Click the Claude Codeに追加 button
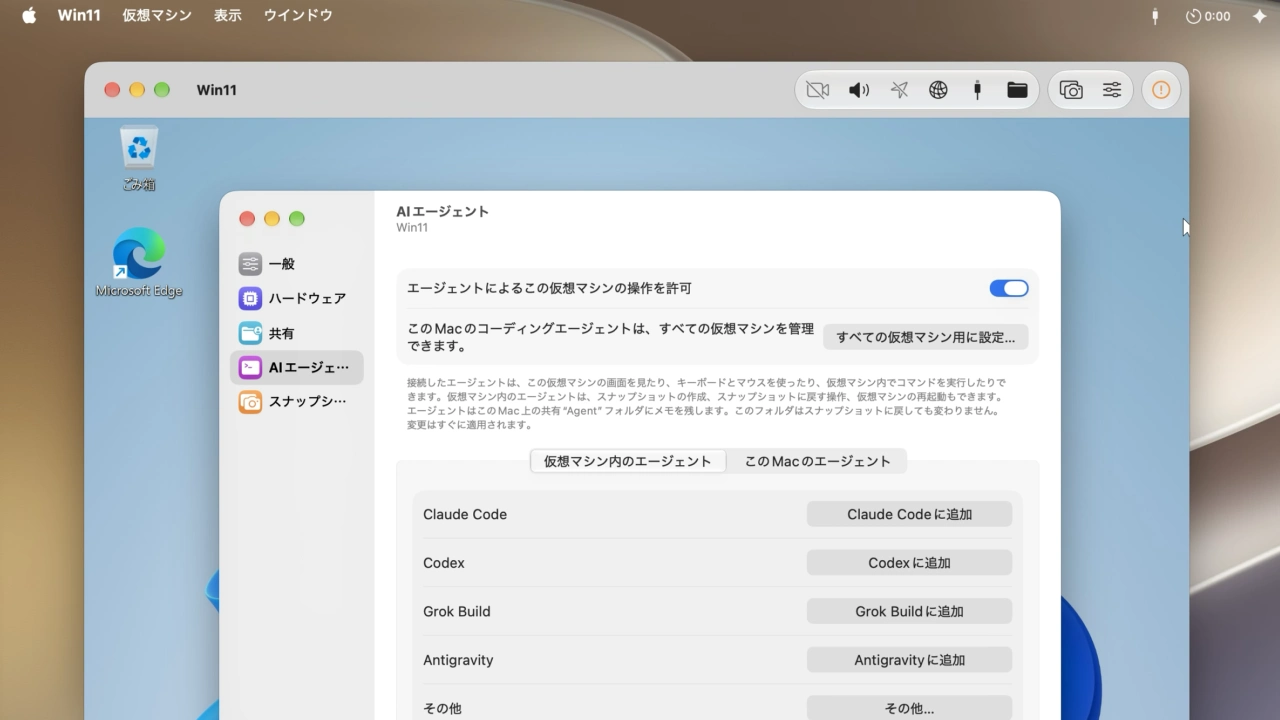The height and width of the screenshot is (720, 1280). [909, 514]
